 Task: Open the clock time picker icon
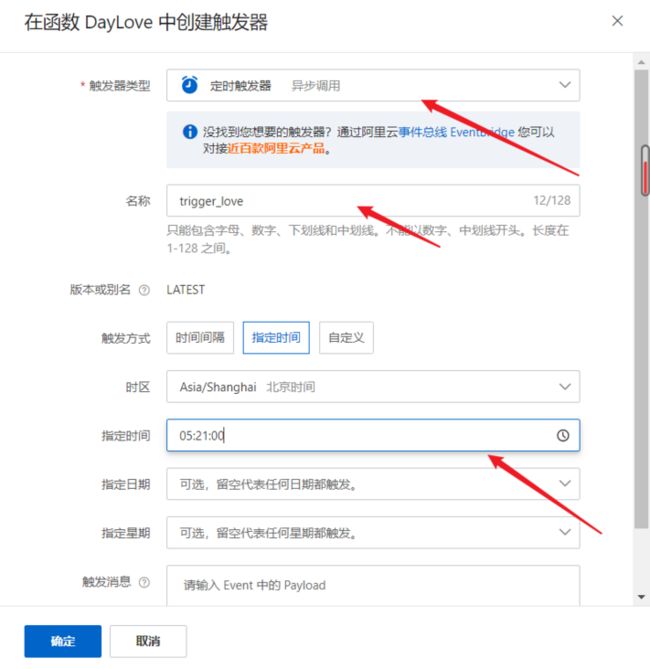563,435
